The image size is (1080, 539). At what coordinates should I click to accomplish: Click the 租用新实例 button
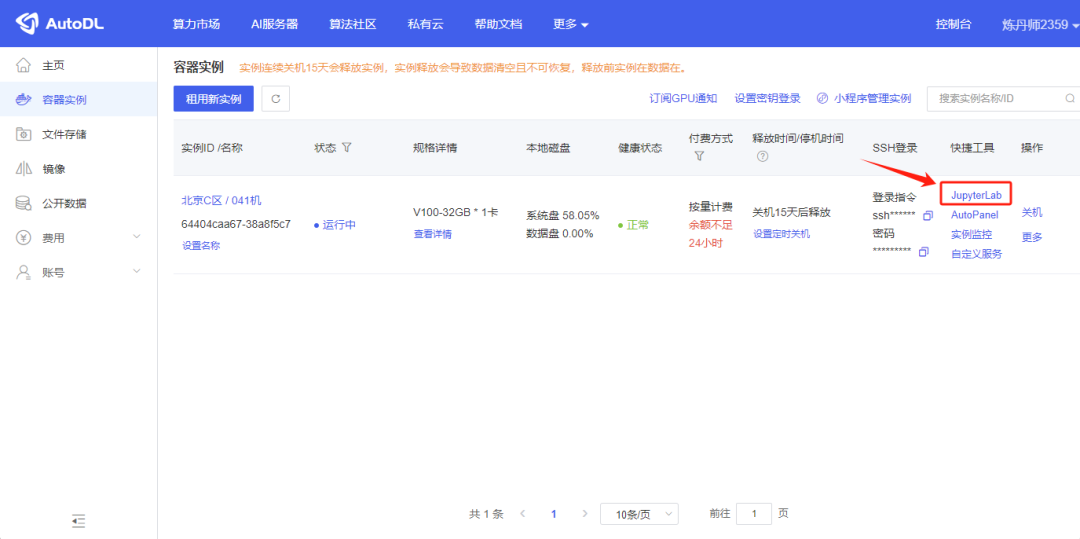point(214,98)
